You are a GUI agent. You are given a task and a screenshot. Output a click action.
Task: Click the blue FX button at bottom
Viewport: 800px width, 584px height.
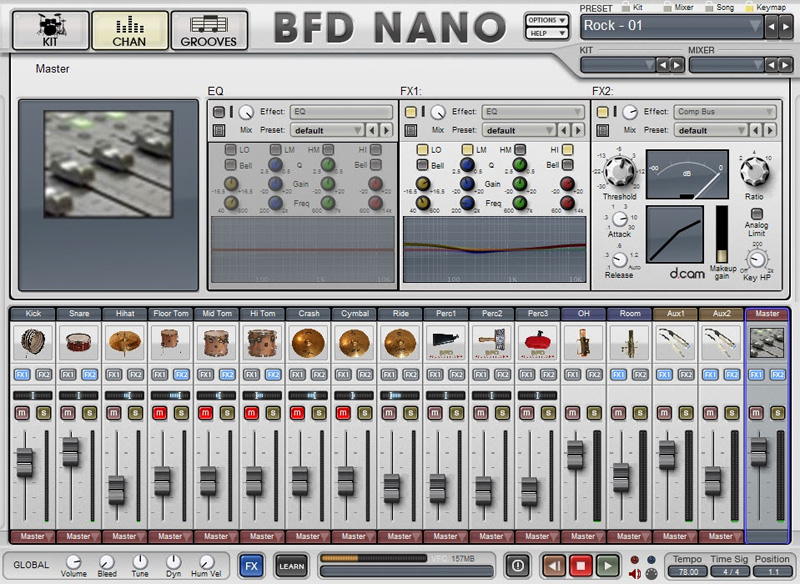[x=252, y=566]
